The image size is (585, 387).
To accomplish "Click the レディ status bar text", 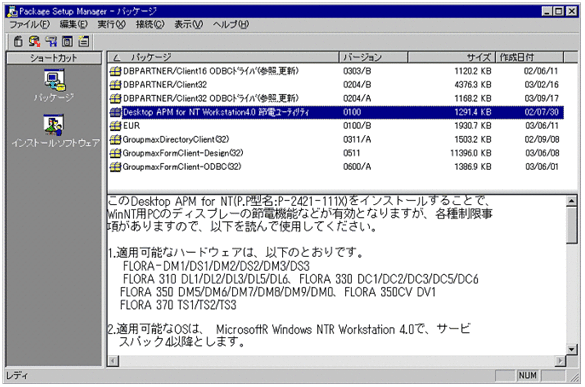I will [x=17, y=375].
